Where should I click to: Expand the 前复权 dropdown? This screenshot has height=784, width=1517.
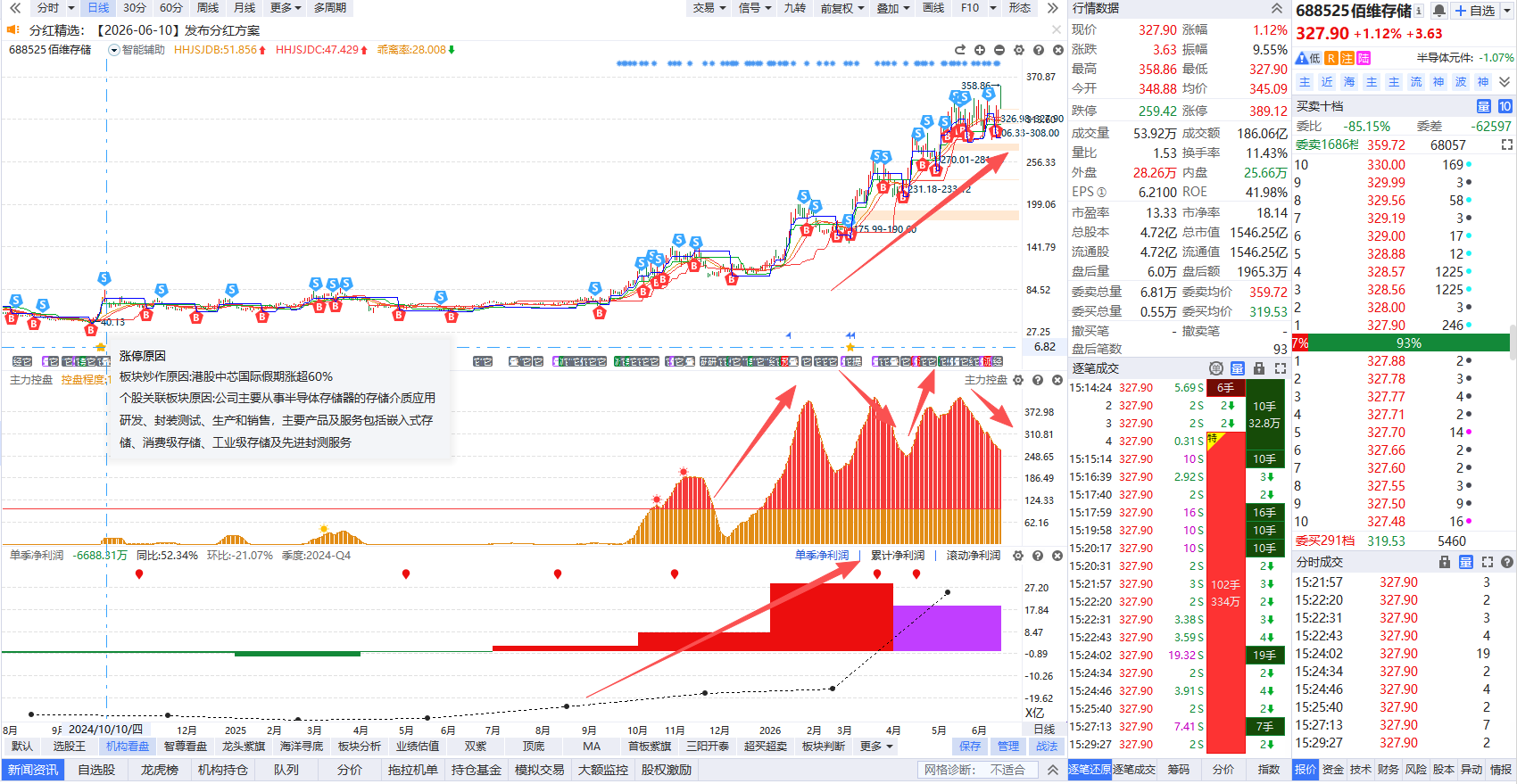tap(842, 8)
